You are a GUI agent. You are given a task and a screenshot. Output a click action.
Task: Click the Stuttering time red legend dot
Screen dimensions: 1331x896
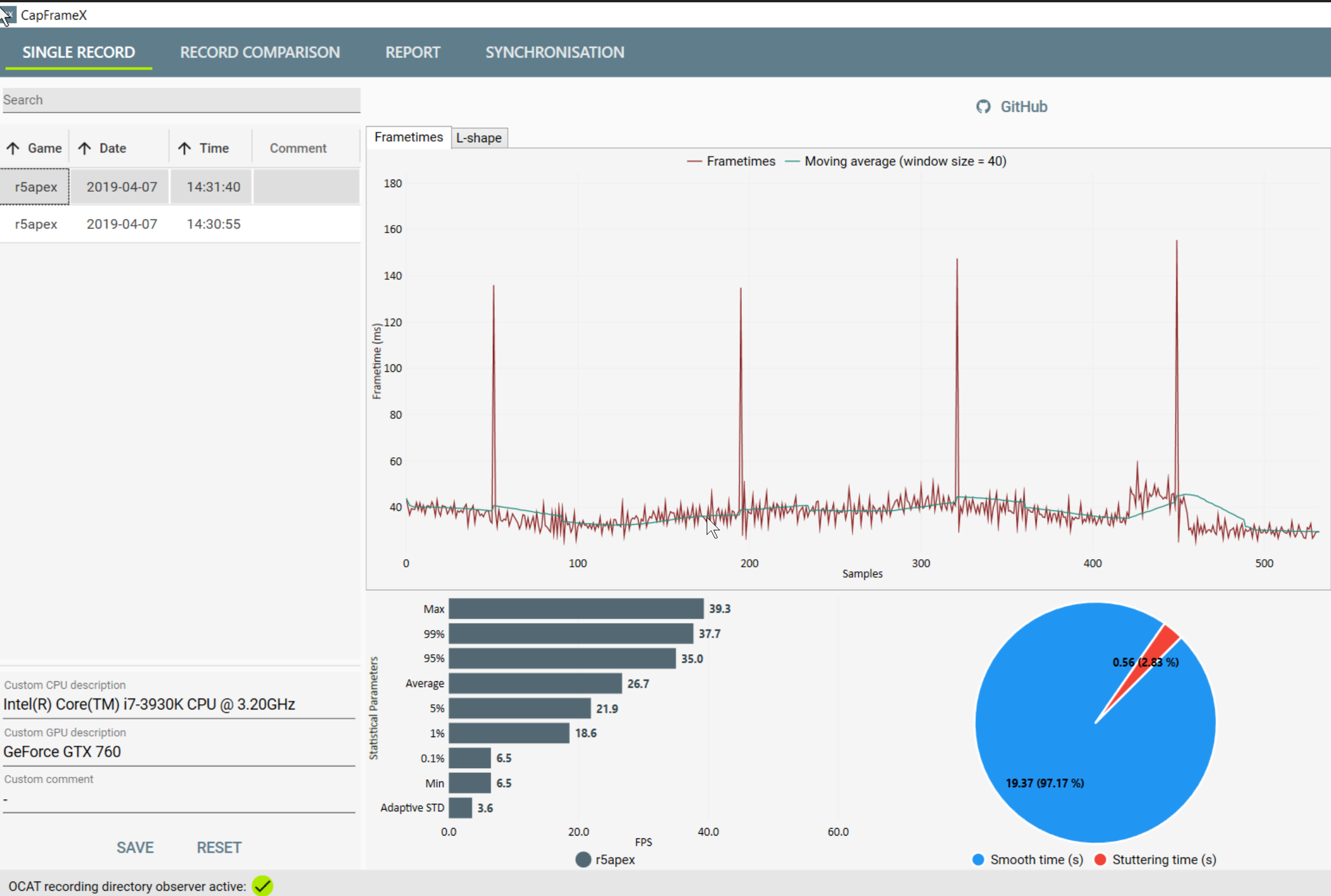pyautogui.click(x=1100, y=860)
